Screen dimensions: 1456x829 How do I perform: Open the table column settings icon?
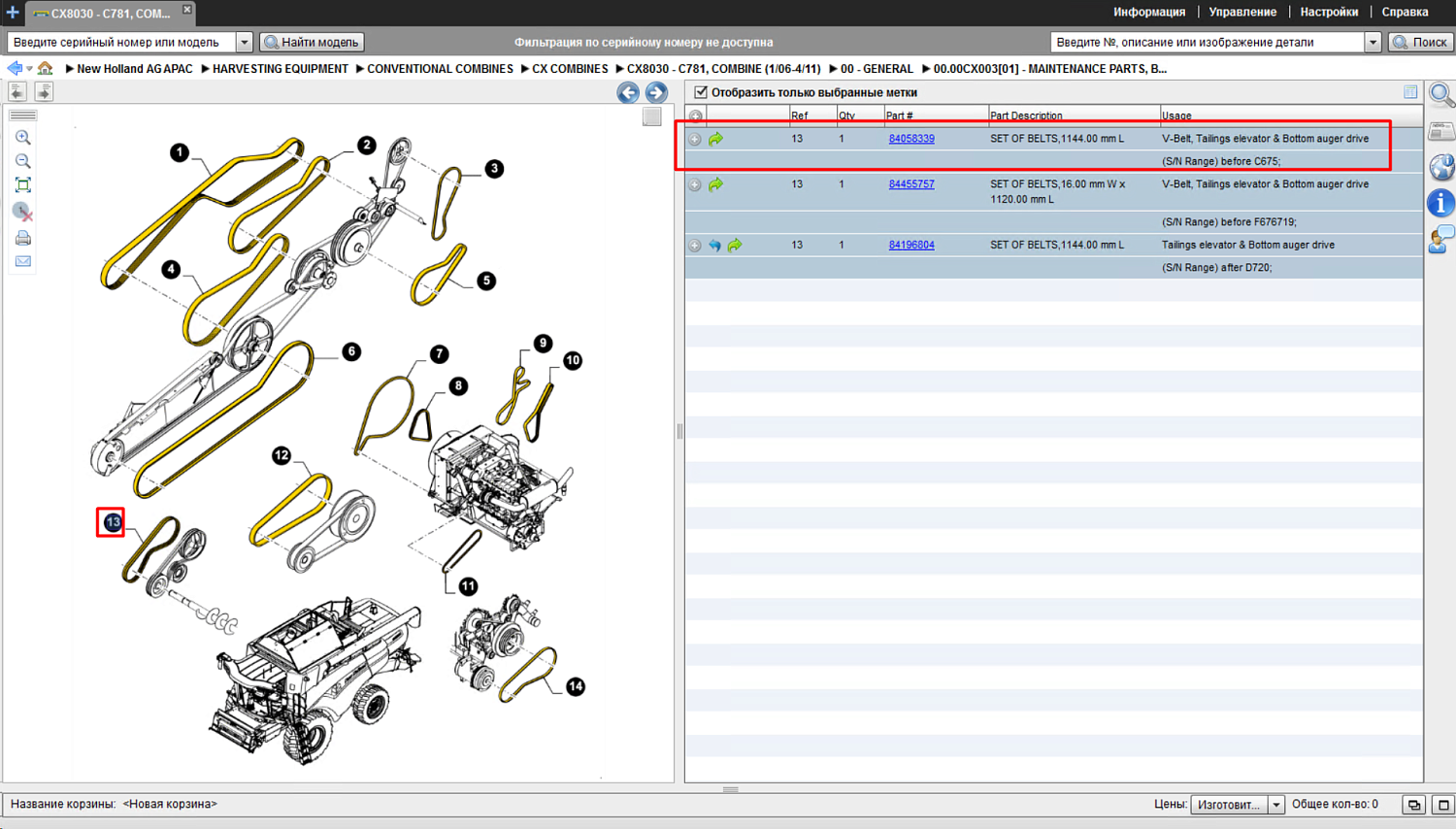(1410, 92)
